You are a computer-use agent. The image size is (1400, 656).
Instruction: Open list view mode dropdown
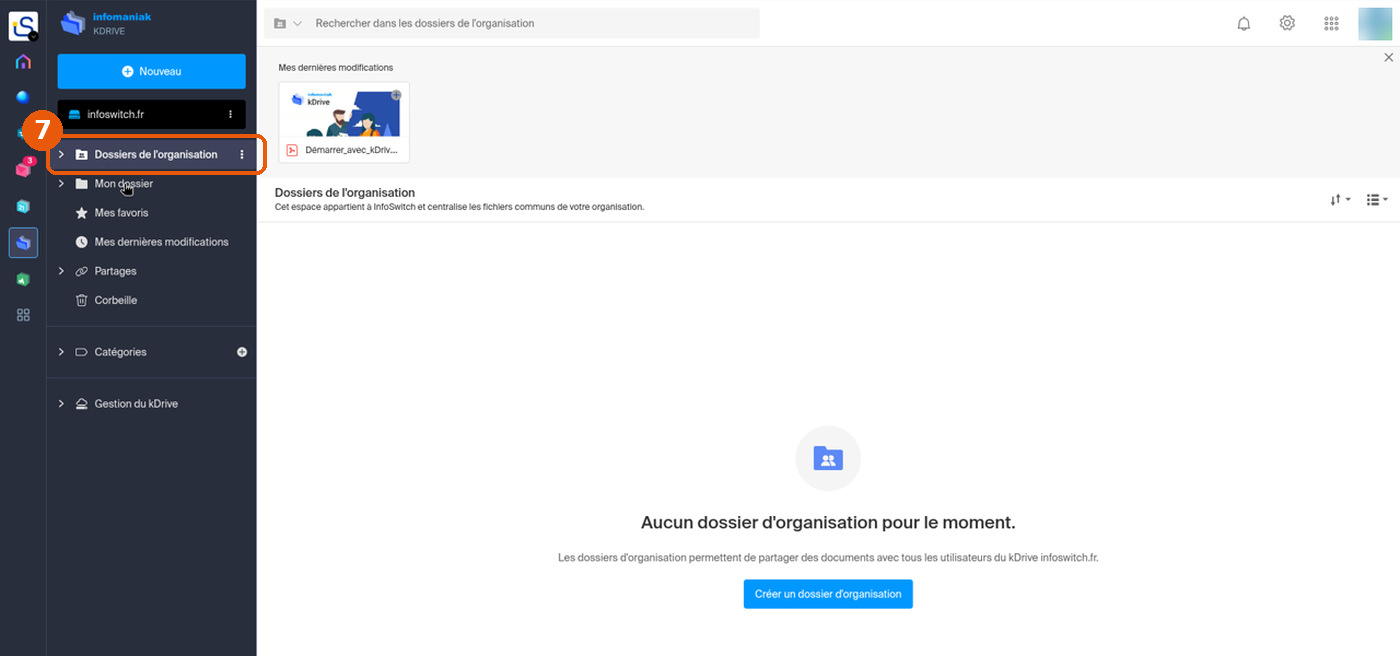pyautogui.click(x=1377, y=200)
